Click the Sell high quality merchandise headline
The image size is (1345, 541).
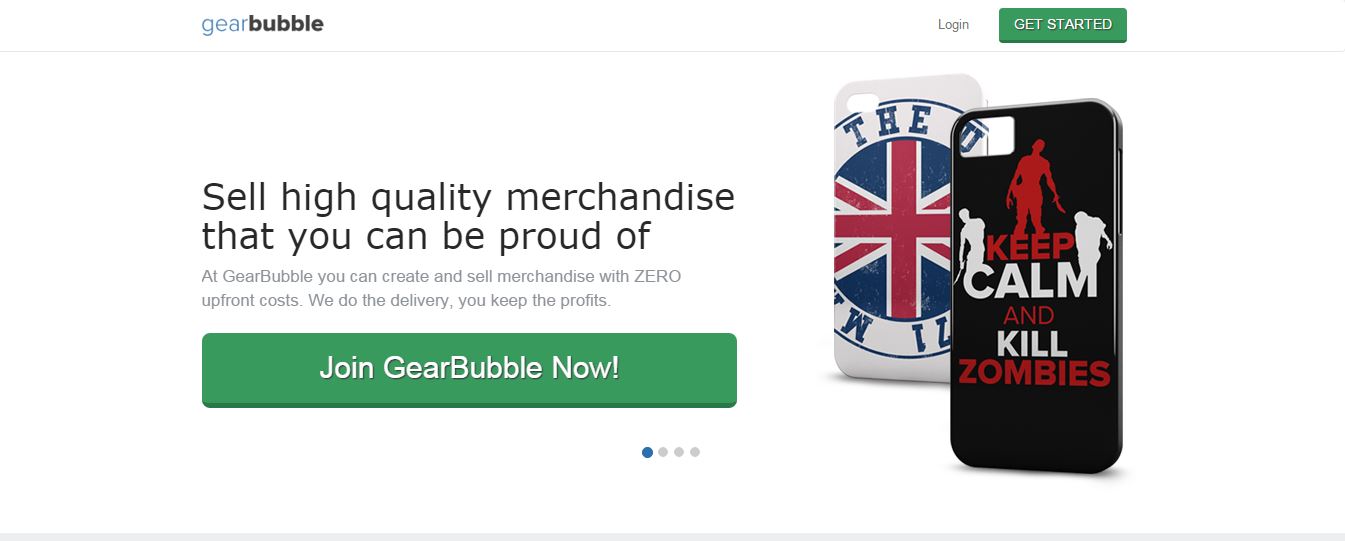(x=468, y=217)
